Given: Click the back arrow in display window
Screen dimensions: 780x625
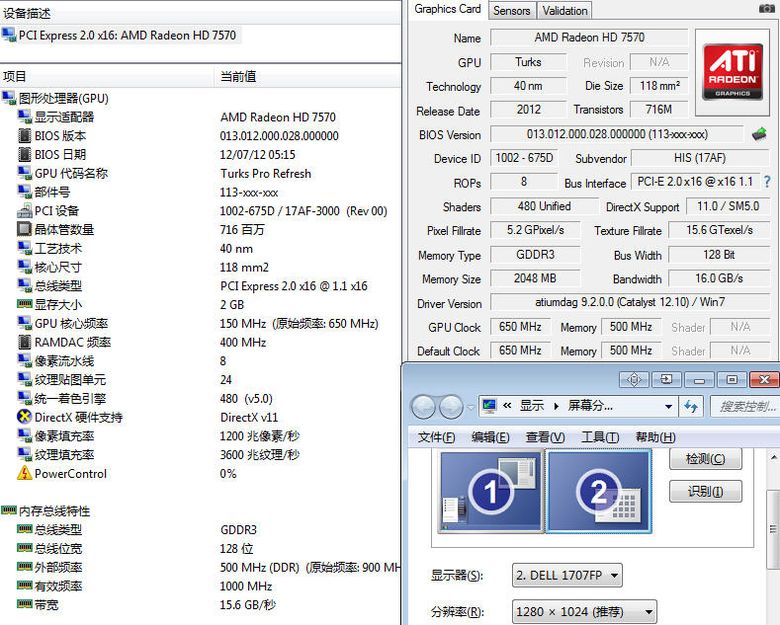Looking at the screenshot, I should click(424, 407).
